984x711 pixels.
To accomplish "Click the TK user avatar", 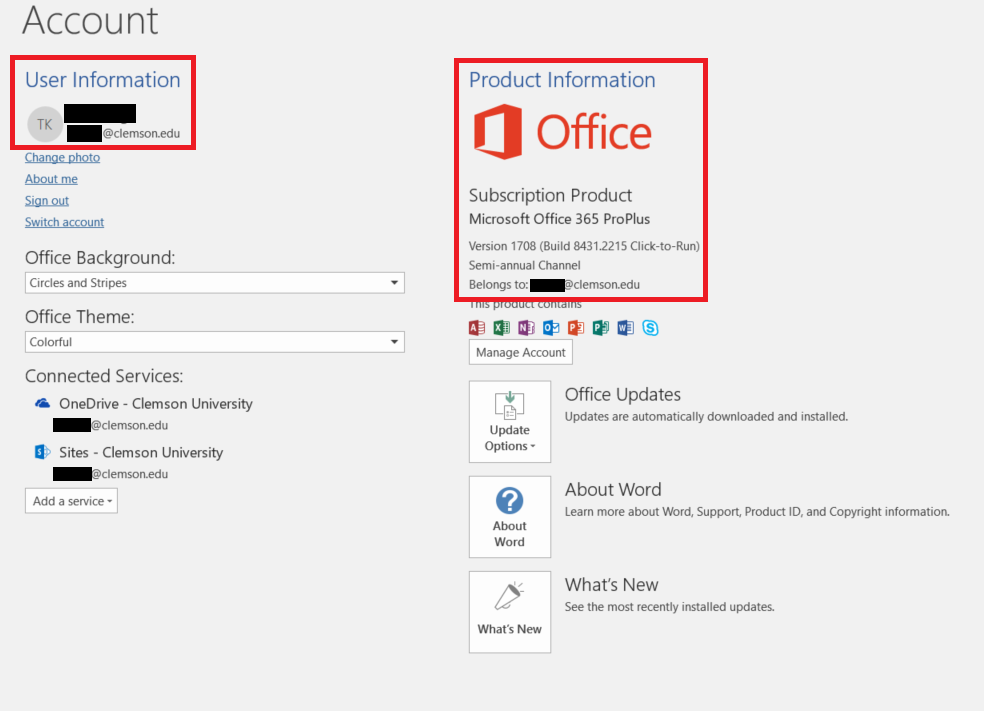I will point(45,124).
